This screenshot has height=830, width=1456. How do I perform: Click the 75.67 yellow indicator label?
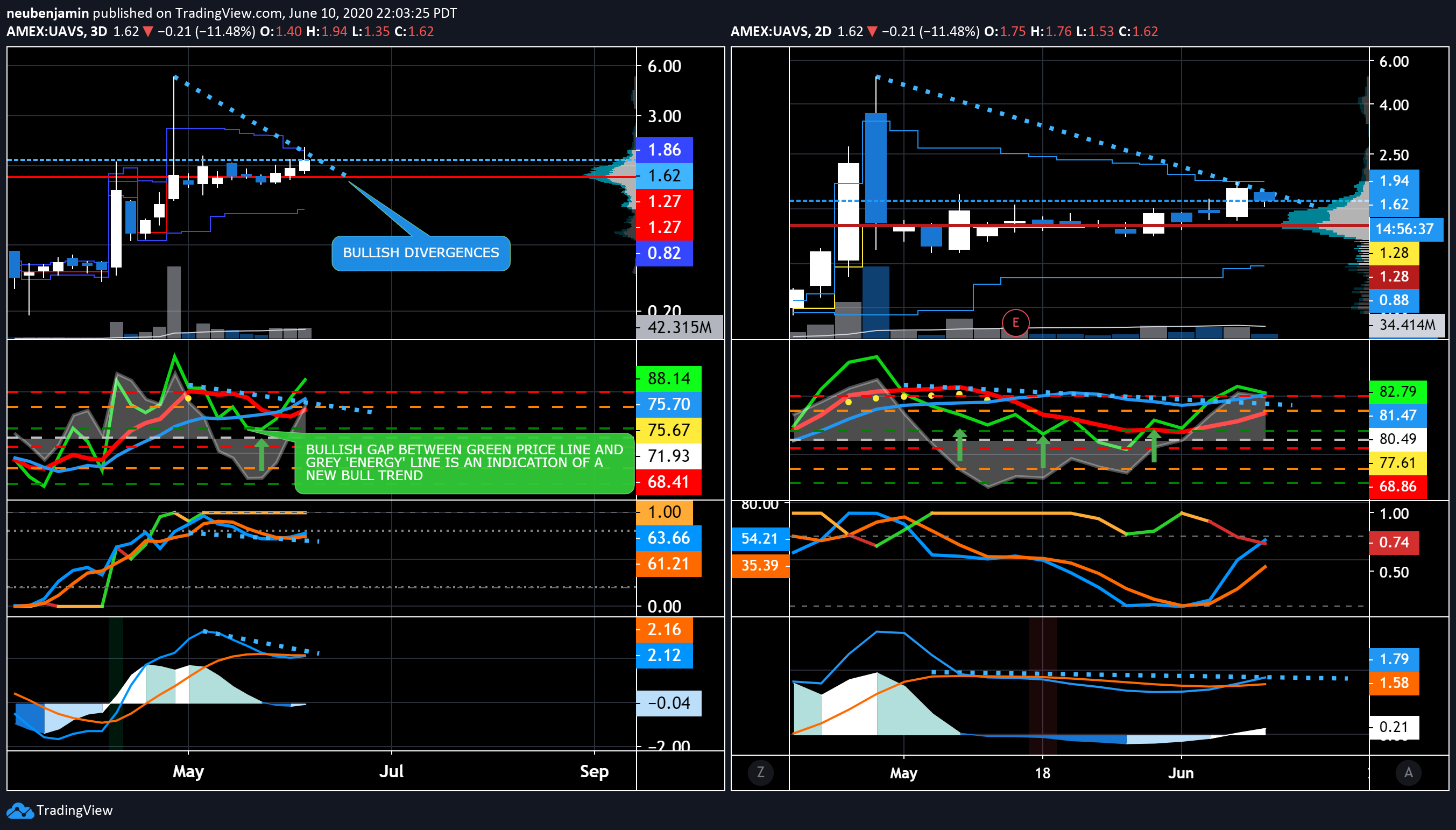669,430
